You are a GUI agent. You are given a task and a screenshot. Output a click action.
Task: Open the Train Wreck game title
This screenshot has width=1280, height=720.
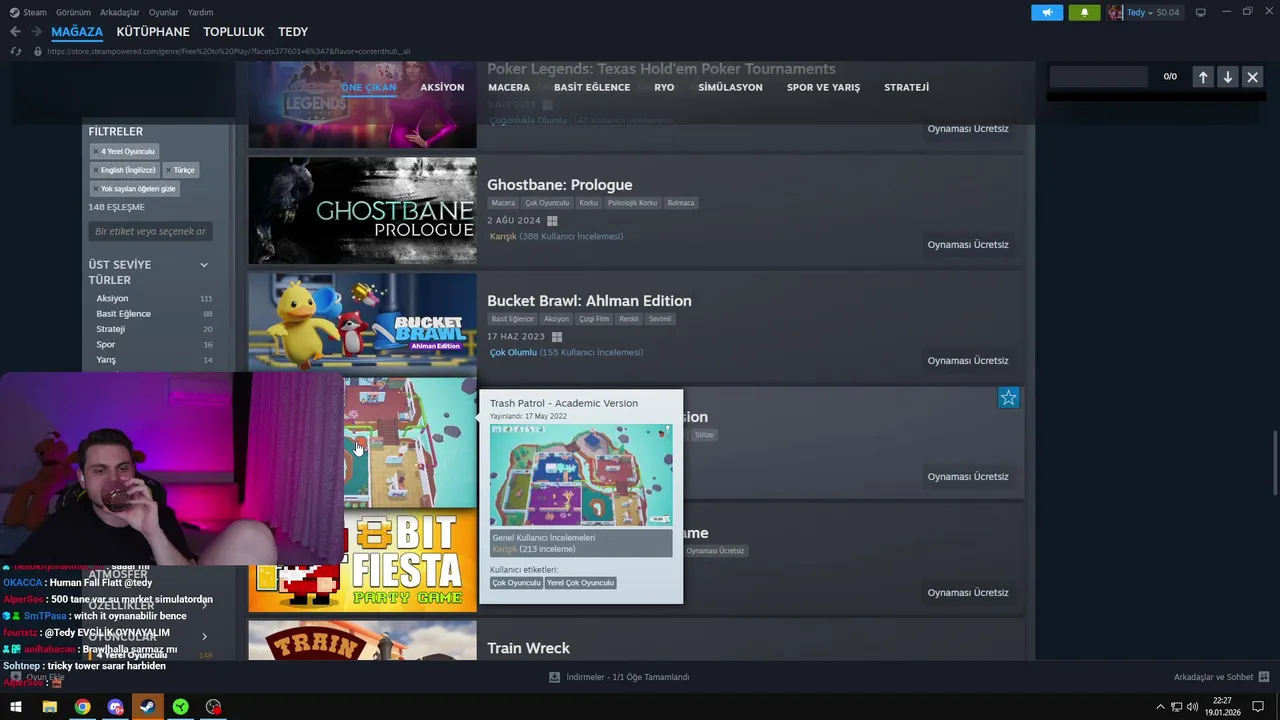[528, 649]
